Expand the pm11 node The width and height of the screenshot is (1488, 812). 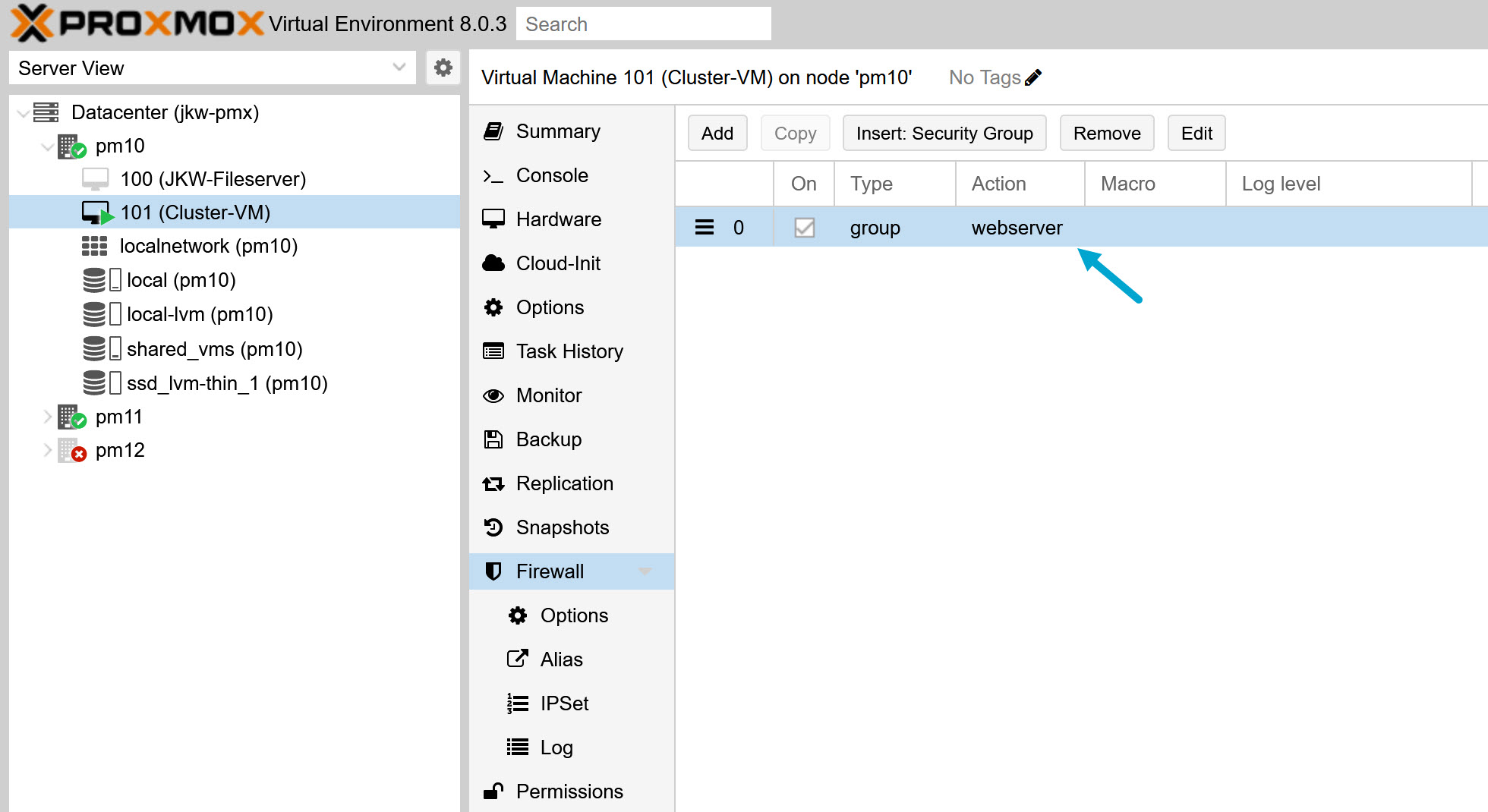tap(47, 416)
